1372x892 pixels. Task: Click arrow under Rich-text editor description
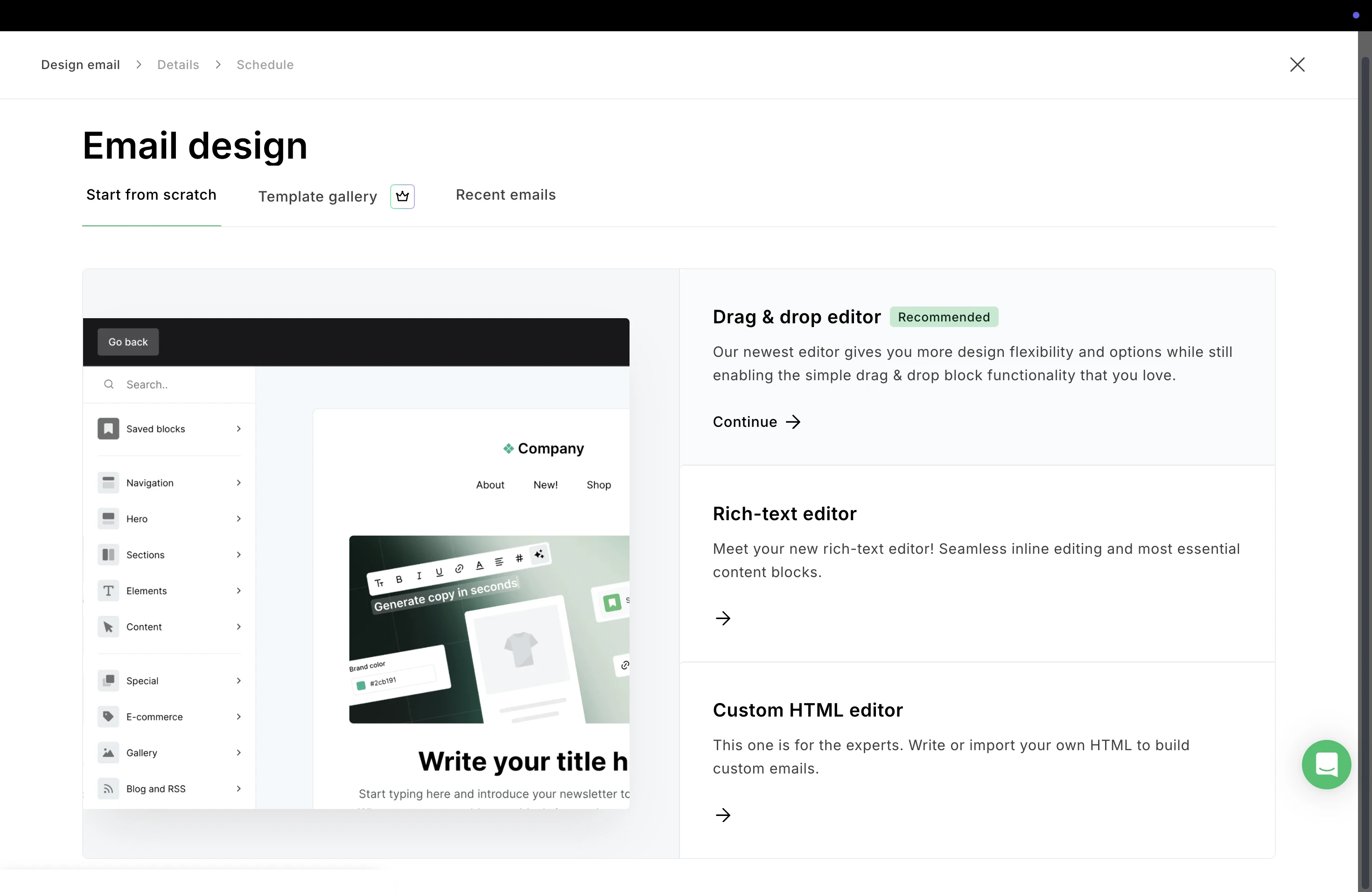pyautogui.click(x=723, y=618)
